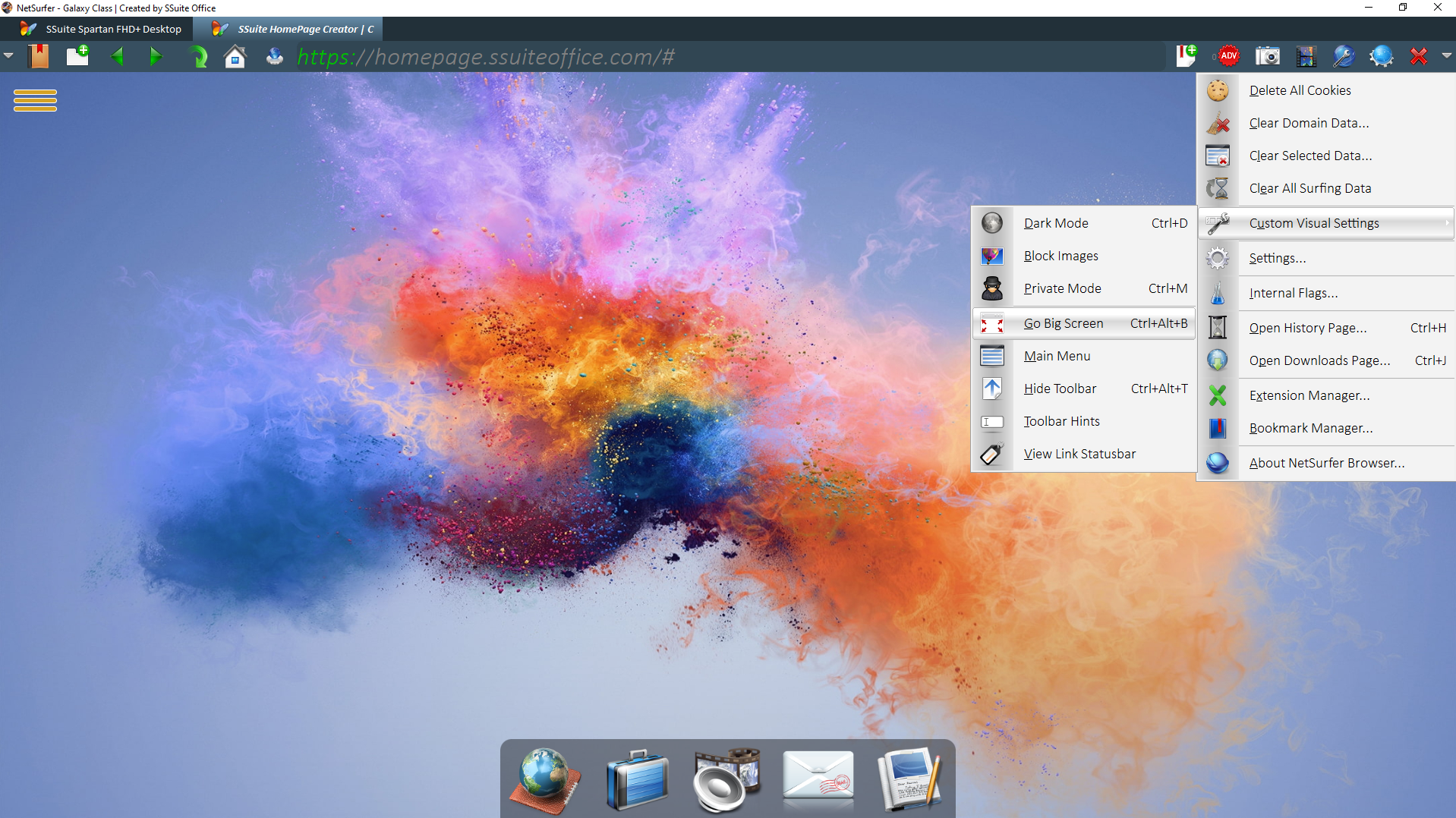Click the green forward arrow in toolbar
This screenshot has width=1456, height=818.
156,57
